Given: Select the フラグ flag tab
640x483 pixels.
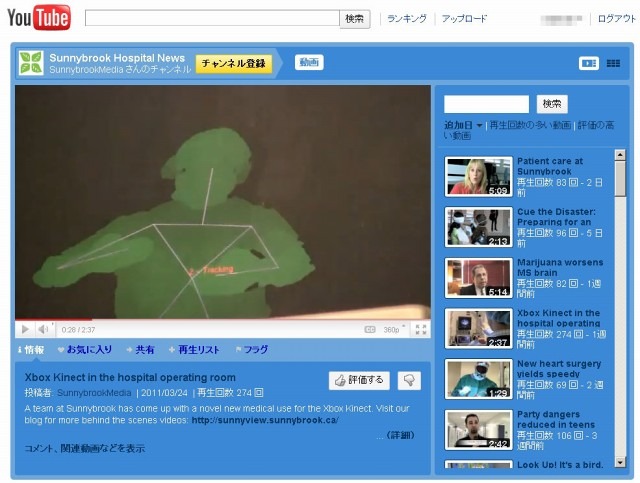Looking at the screenshot, I should [x=252, y=350].
